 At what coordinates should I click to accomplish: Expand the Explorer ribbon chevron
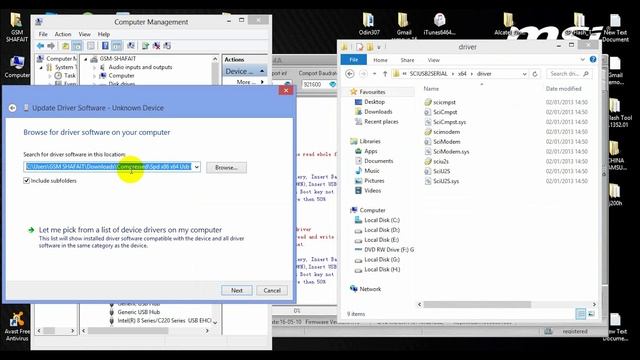click(582, 60)
